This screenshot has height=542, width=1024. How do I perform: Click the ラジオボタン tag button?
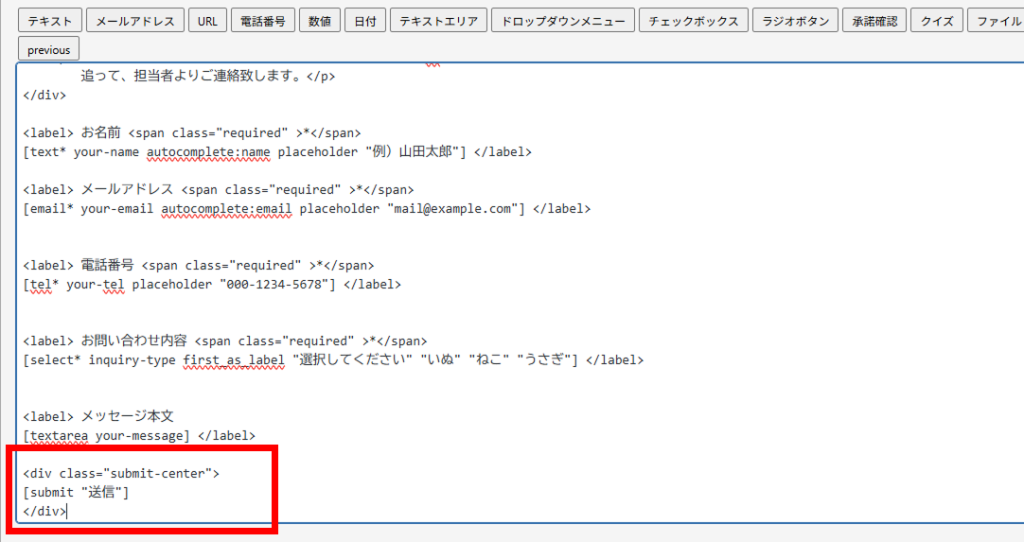795,21
